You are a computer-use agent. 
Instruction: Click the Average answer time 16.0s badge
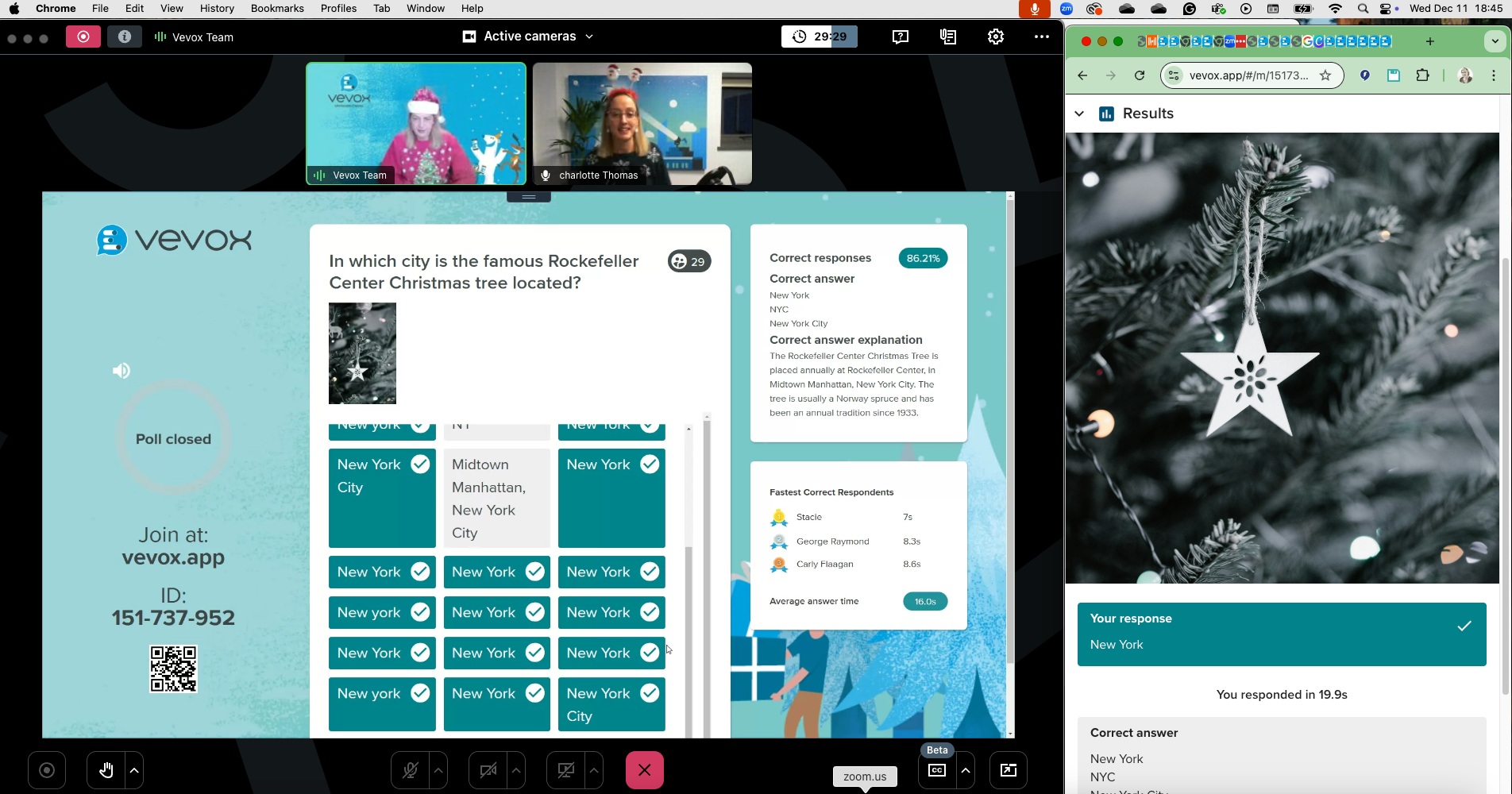coord(925,601)
